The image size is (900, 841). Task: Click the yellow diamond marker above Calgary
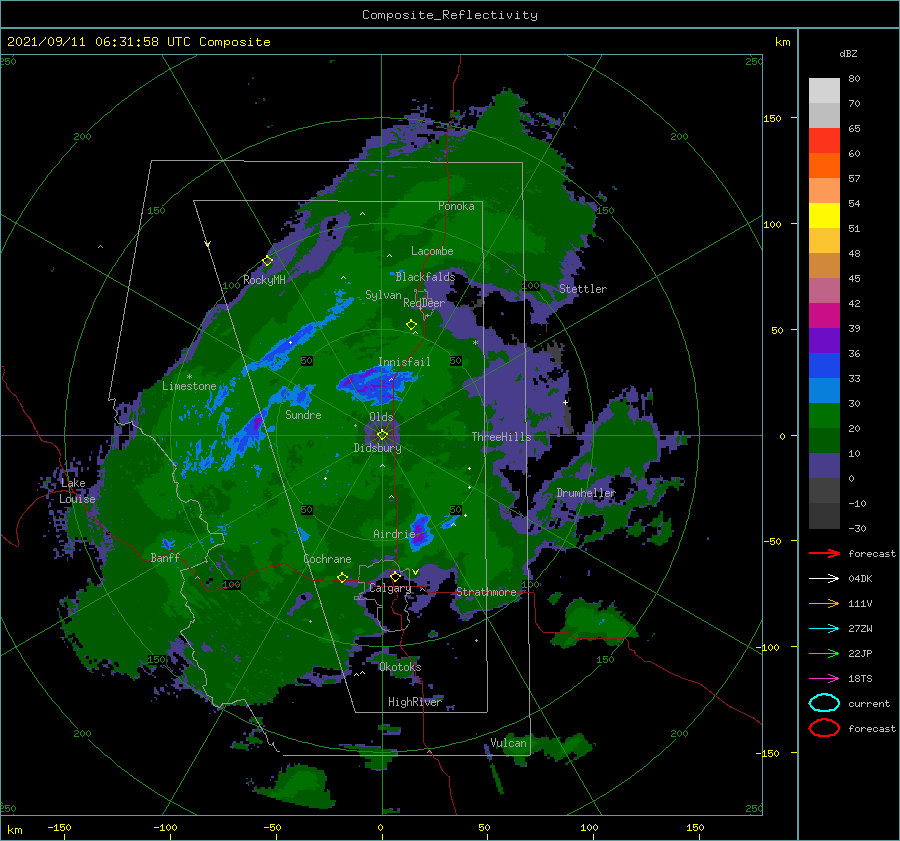(x=395, y=576)
